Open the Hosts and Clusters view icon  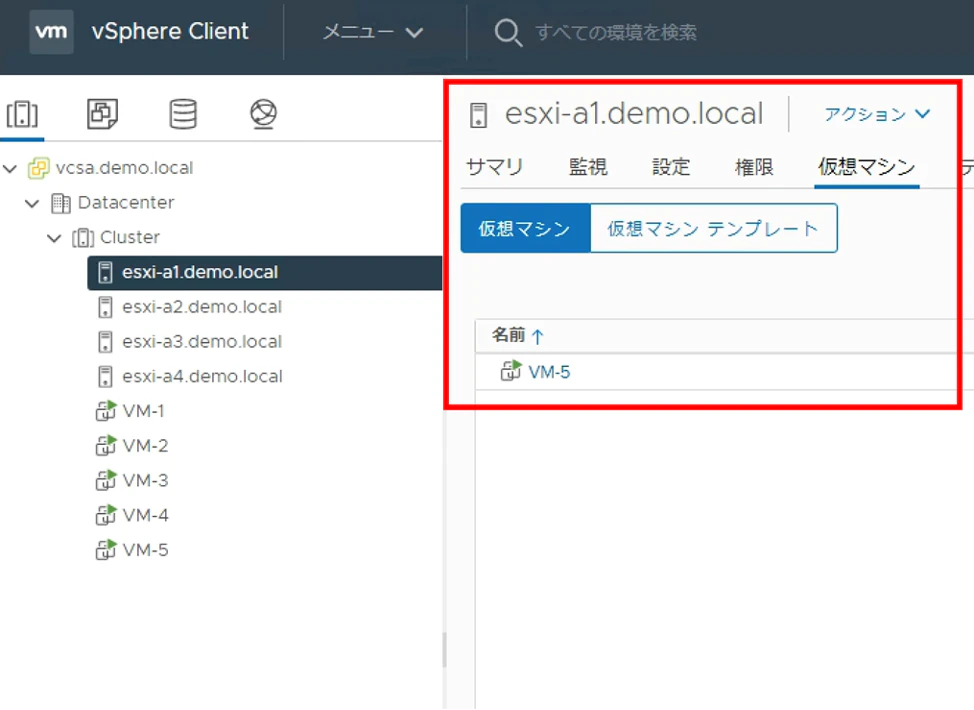click(x=22, y=114)
